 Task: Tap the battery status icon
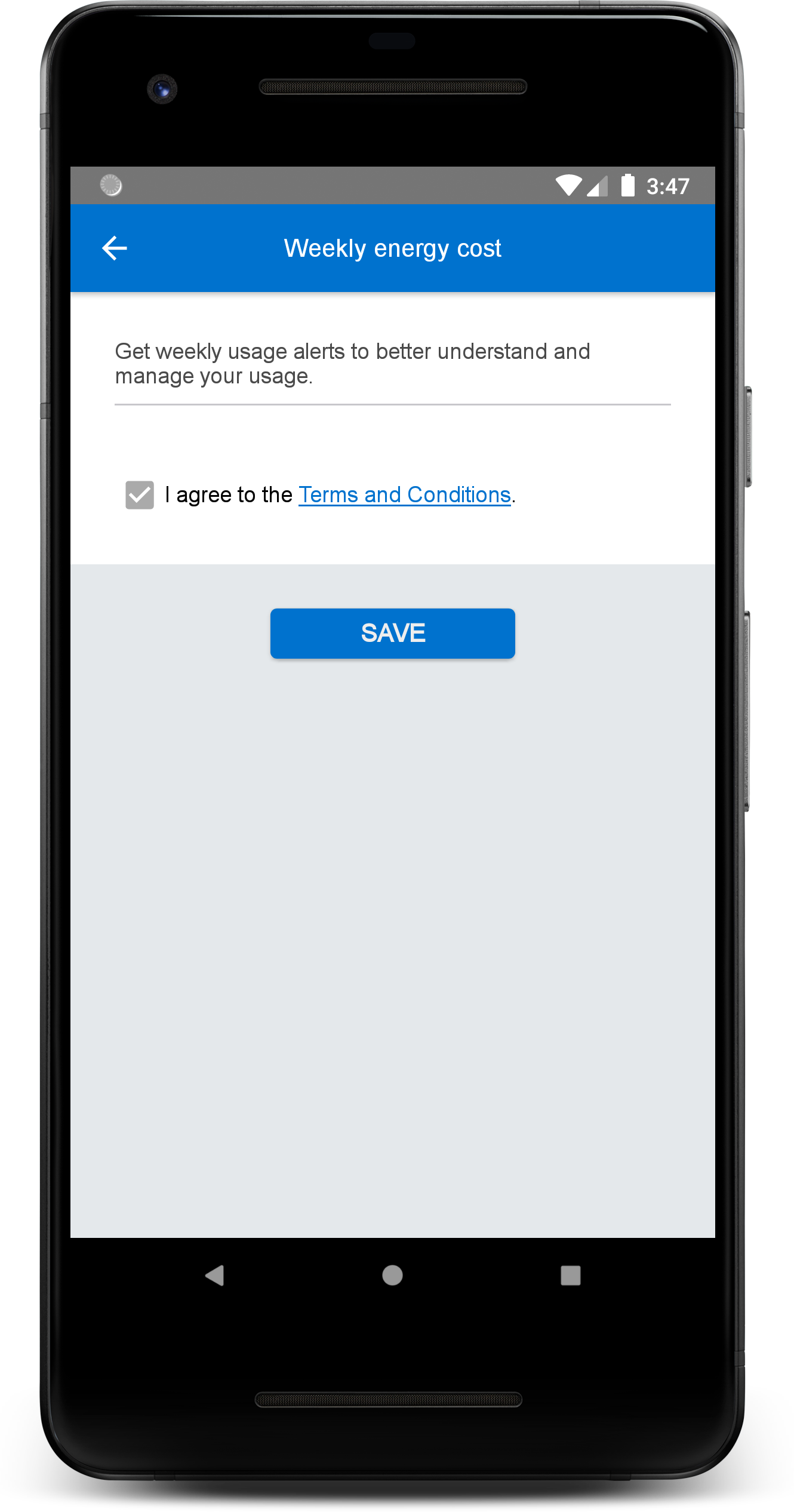[x=627, y=185]
